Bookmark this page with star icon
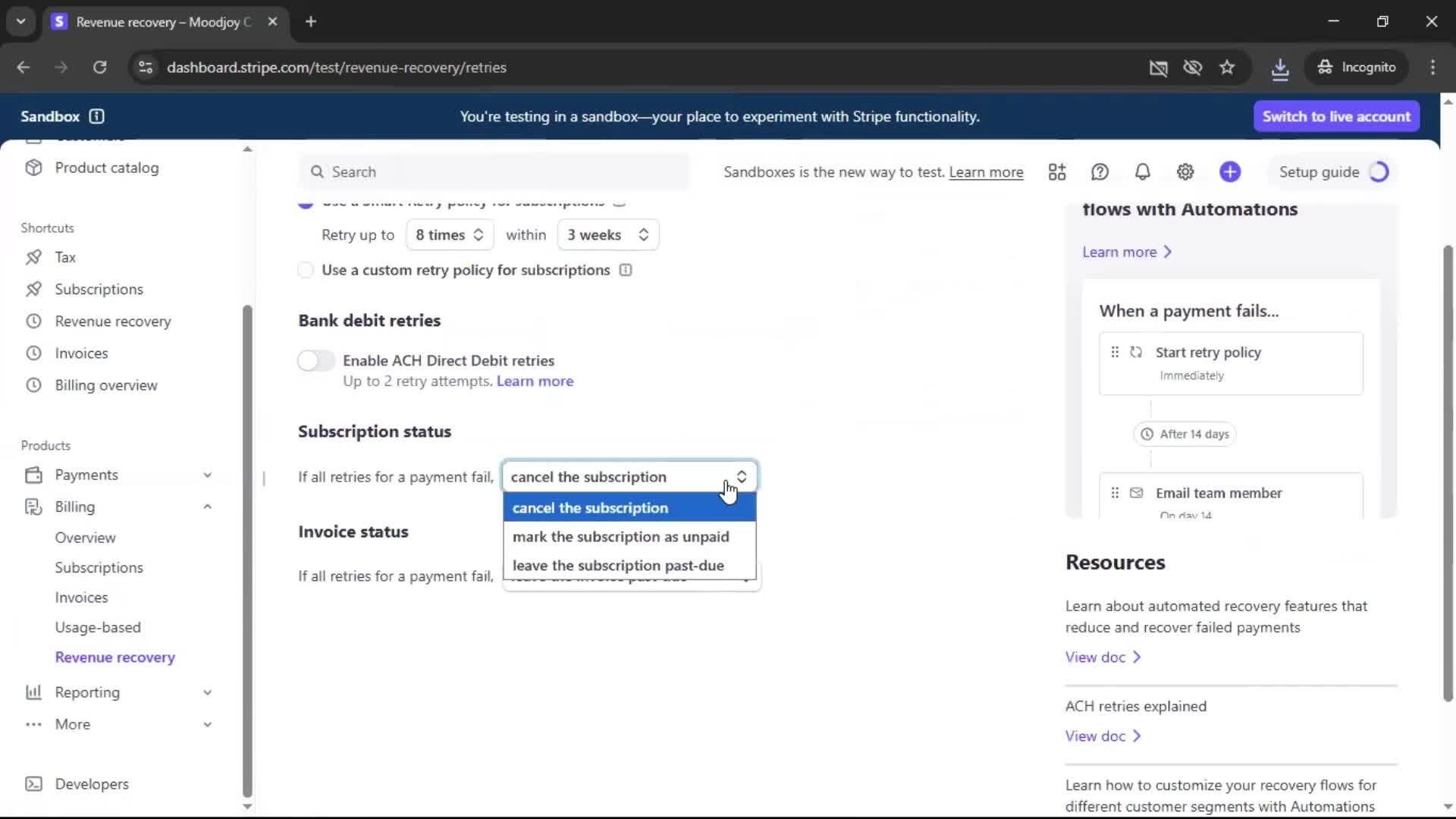 pyautogui.click(x=1227, y=67)
